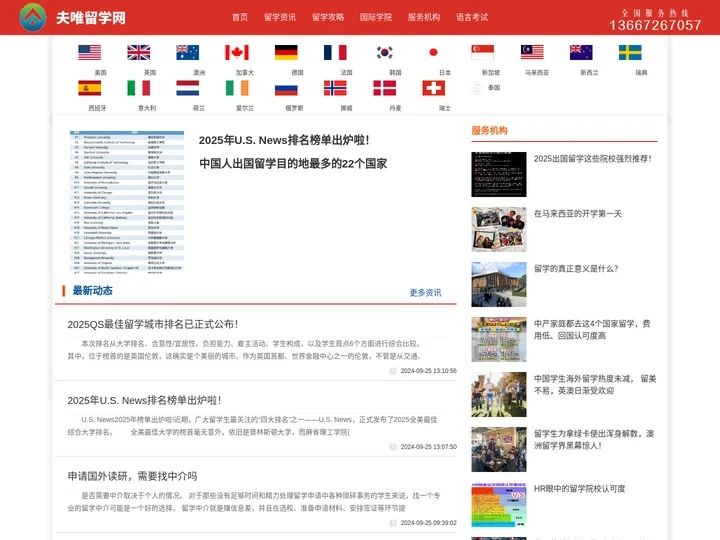Screen dimensions: 720x540
Task: Click timestamp 2024-09-25 13:10:56
Action: (x=428, y=371)
